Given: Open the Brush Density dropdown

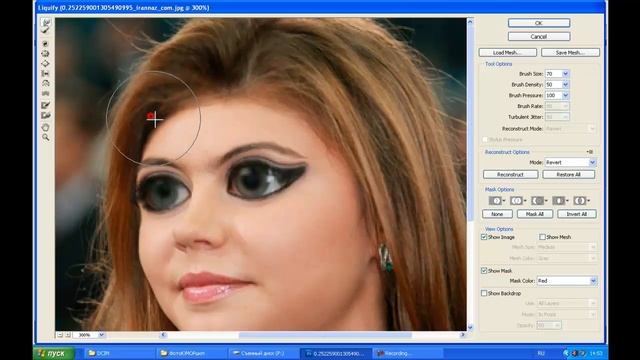Looking at the screenshot, I should click(565, 84).
